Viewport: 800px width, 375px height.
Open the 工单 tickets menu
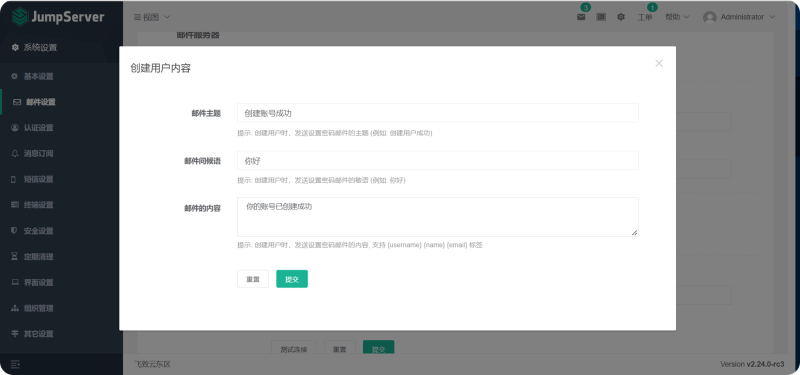click(x=645, y=17)
